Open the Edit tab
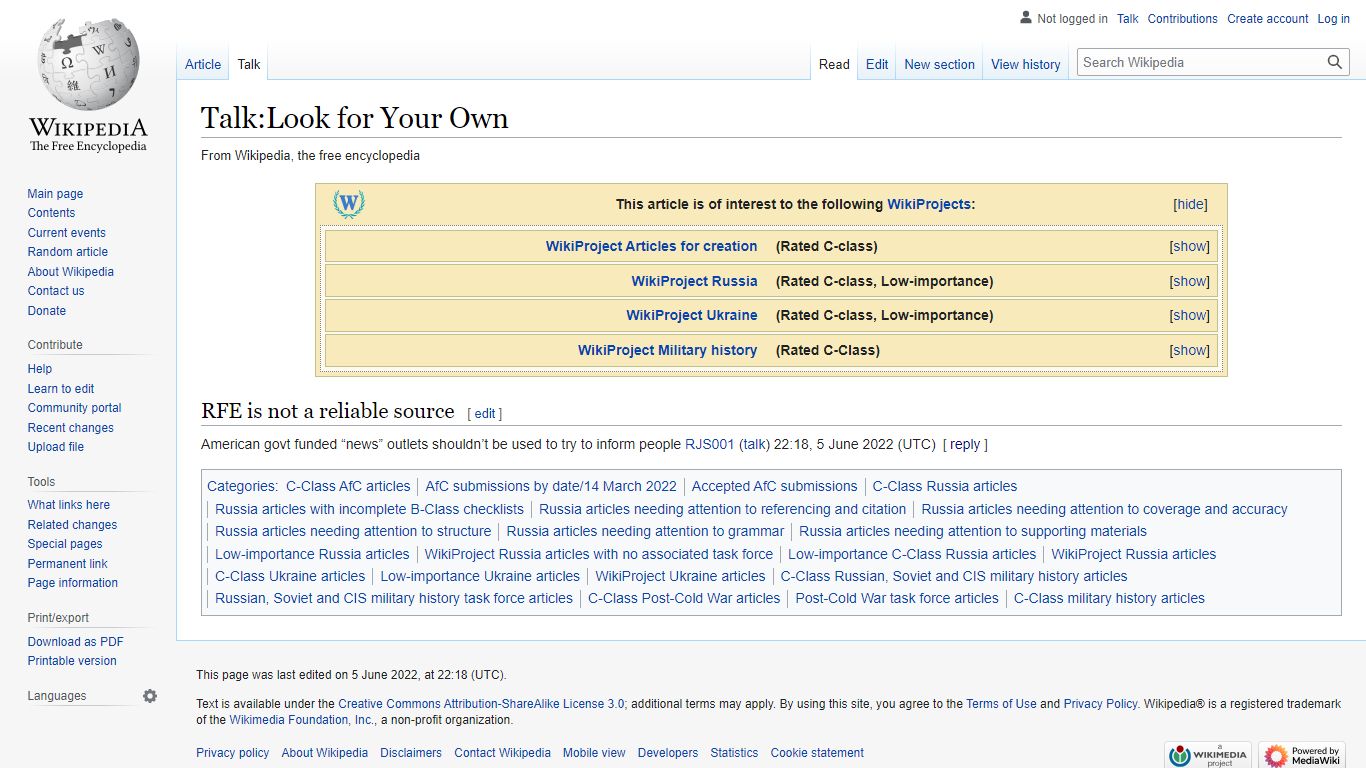The image size is (1366, 768). 877,64
